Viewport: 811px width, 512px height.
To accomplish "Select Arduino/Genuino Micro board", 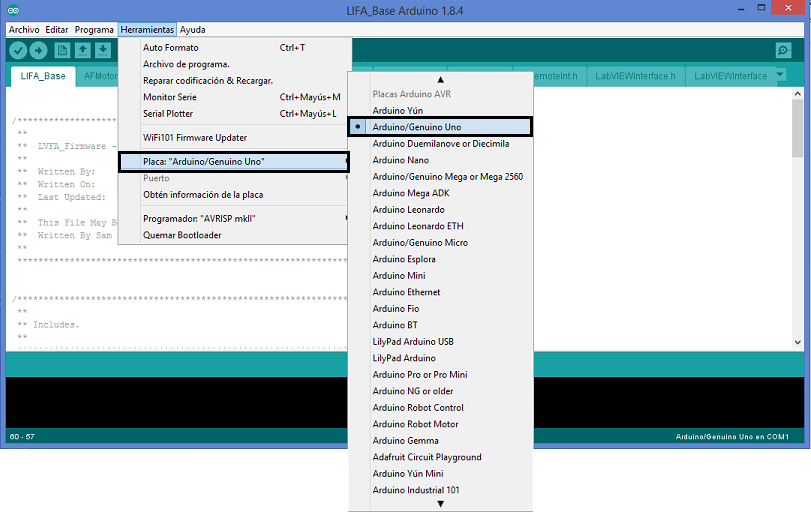I will (x=441, y=243).
